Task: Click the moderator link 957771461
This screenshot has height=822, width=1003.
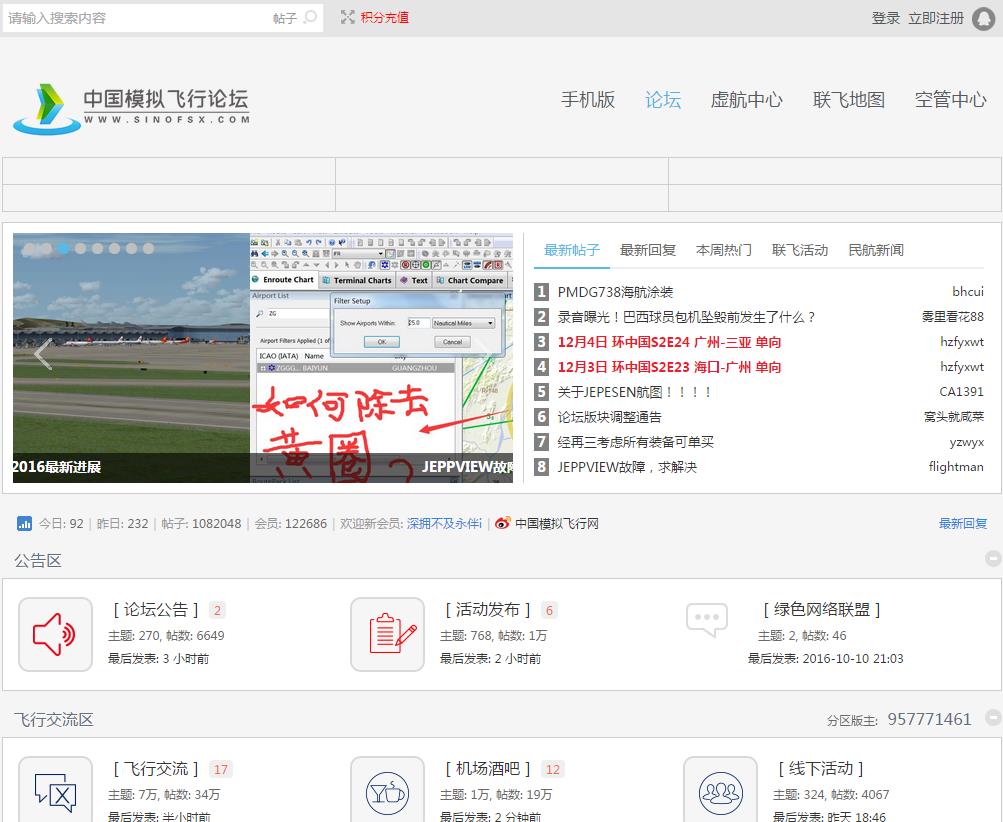Action: [x=929, y=720]
